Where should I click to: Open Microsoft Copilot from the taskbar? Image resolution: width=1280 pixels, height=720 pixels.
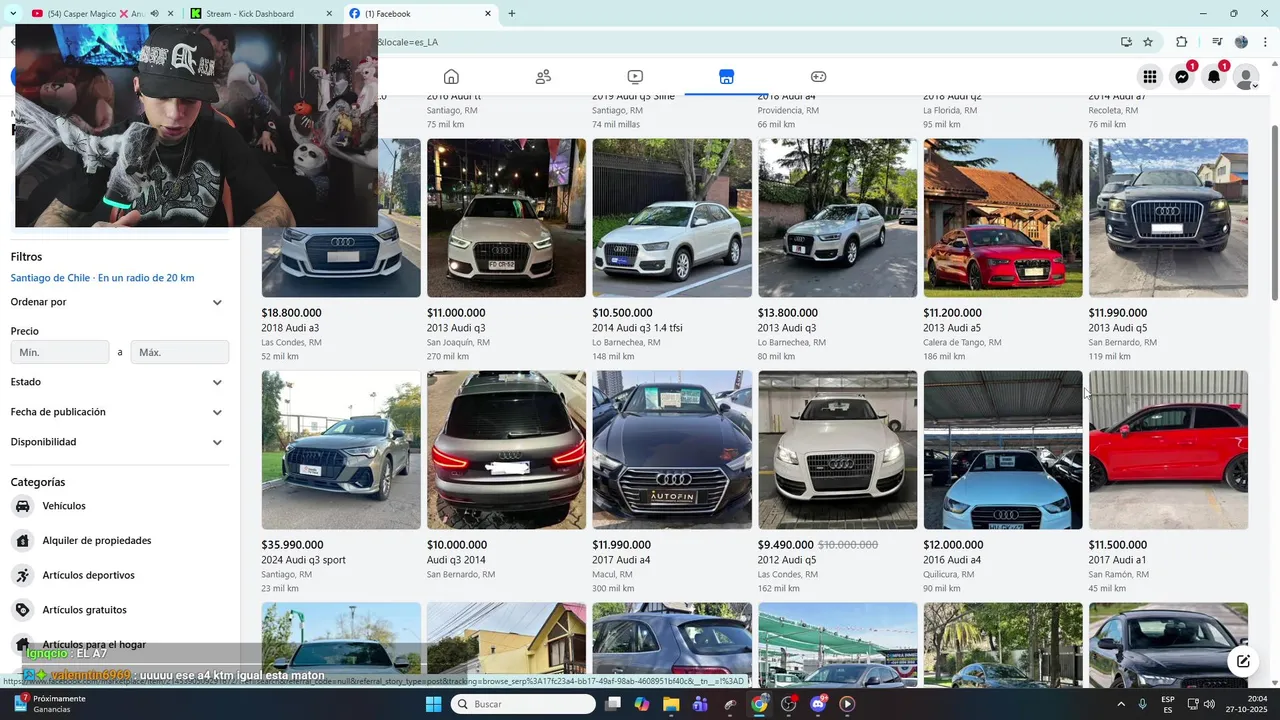[x=641, y=704]
